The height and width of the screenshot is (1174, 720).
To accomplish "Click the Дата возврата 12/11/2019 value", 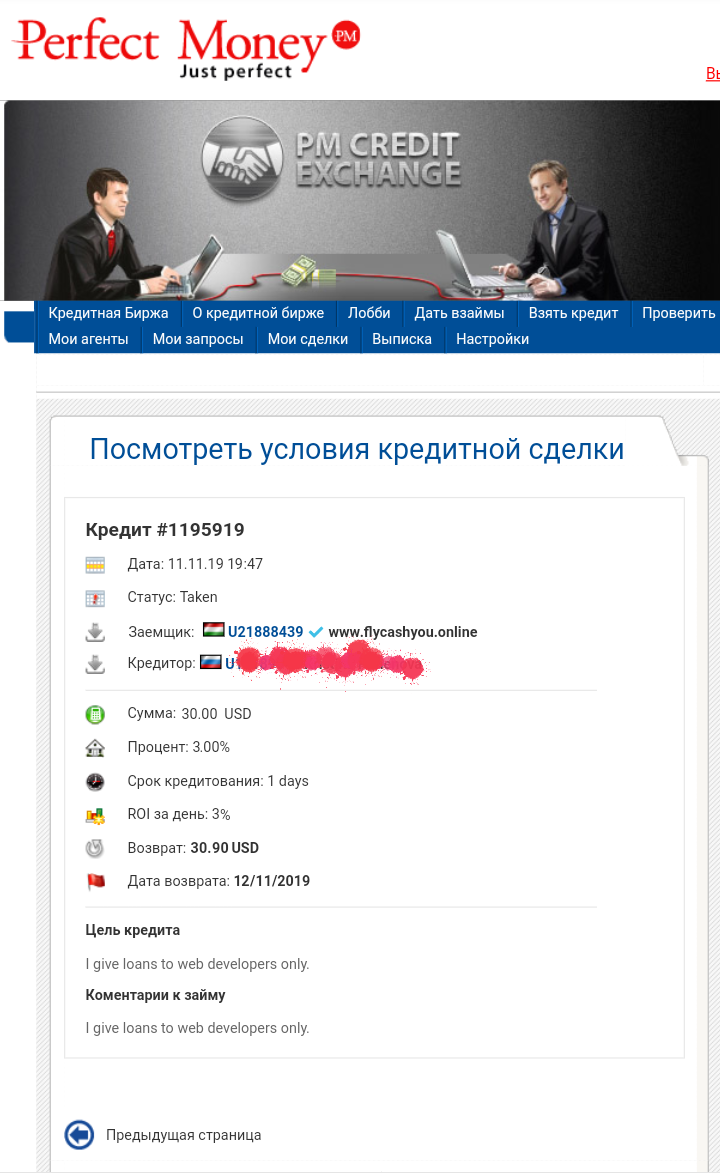I will tap(272, 881).
